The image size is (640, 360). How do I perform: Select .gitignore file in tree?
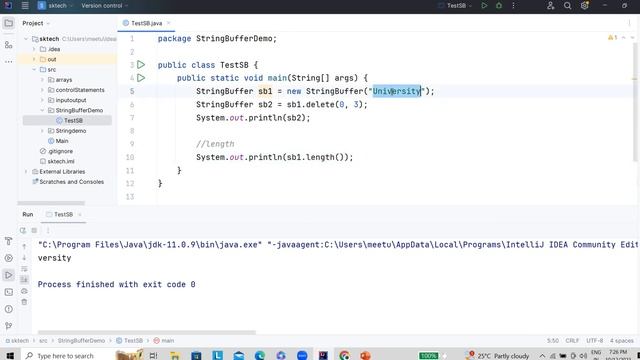click(56, 151)
